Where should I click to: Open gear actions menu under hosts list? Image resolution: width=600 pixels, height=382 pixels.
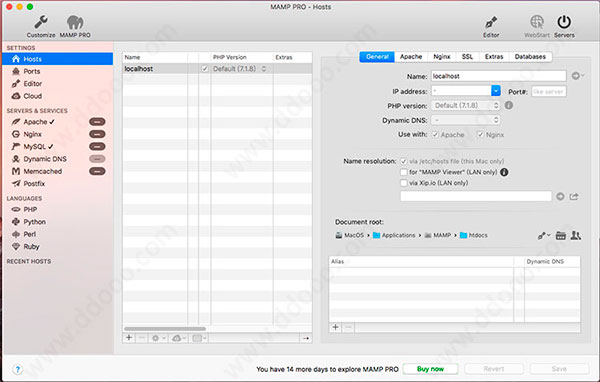click(x=157, y=338)
